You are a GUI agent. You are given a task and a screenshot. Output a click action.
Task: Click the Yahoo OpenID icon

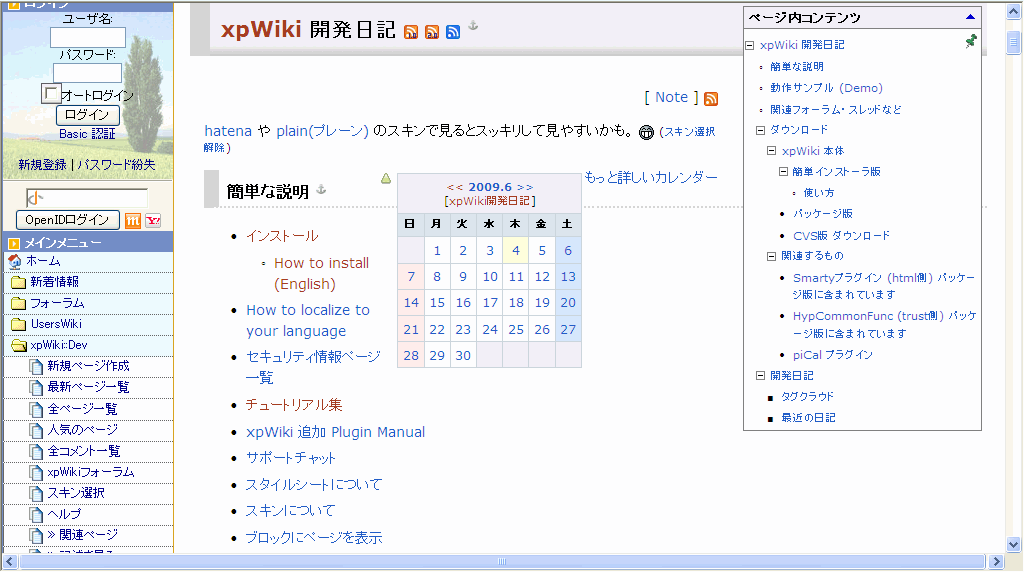[152, 220]
